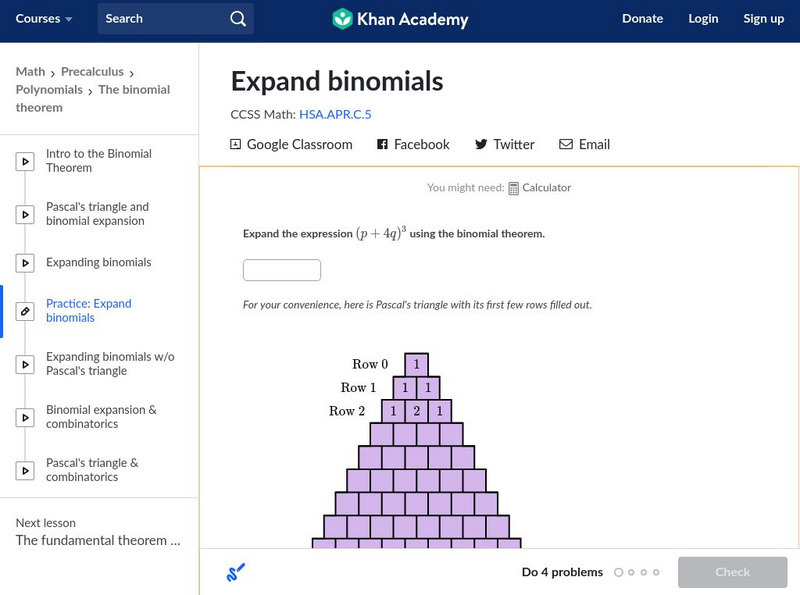Open the Precalculus breadcrumb
The image size is (800, 595).
click(92, 72)
